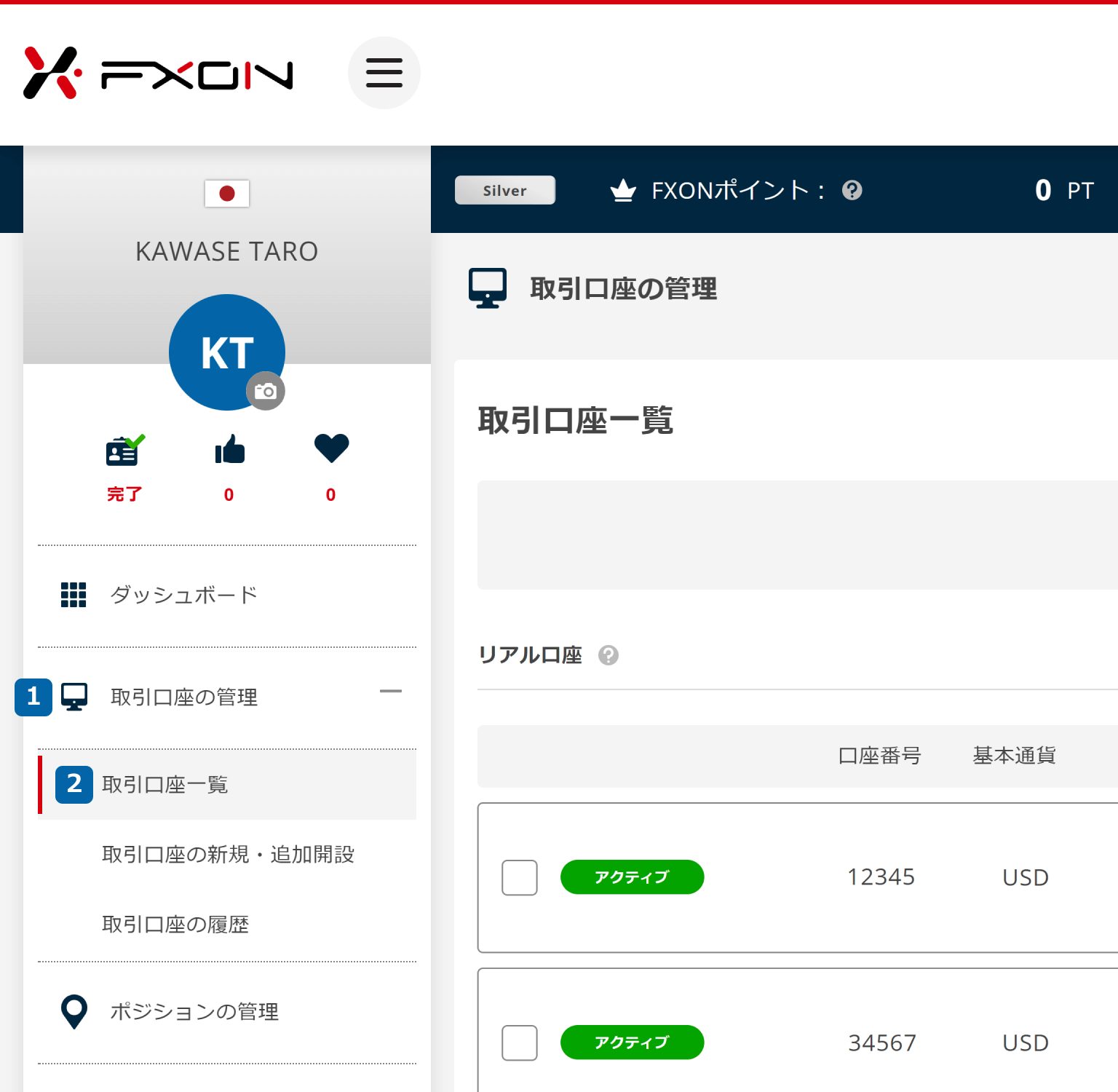Viewport: 1118px width, 1092px height.
Task: Click the location pin position icon
Action: [x=74, y=1011]
